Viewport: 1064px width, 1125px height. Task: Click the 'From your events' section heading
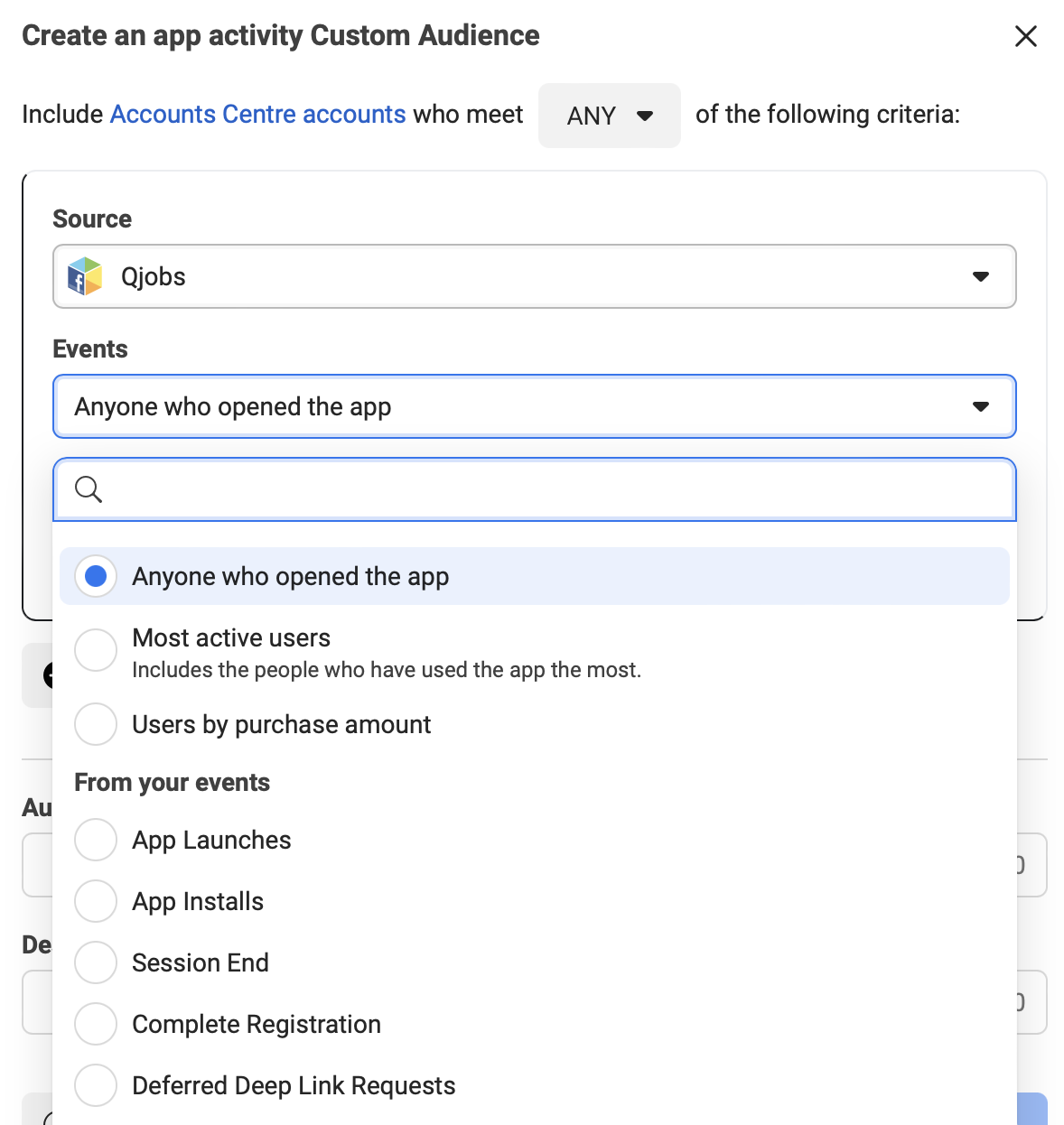[x=172, y=783]
